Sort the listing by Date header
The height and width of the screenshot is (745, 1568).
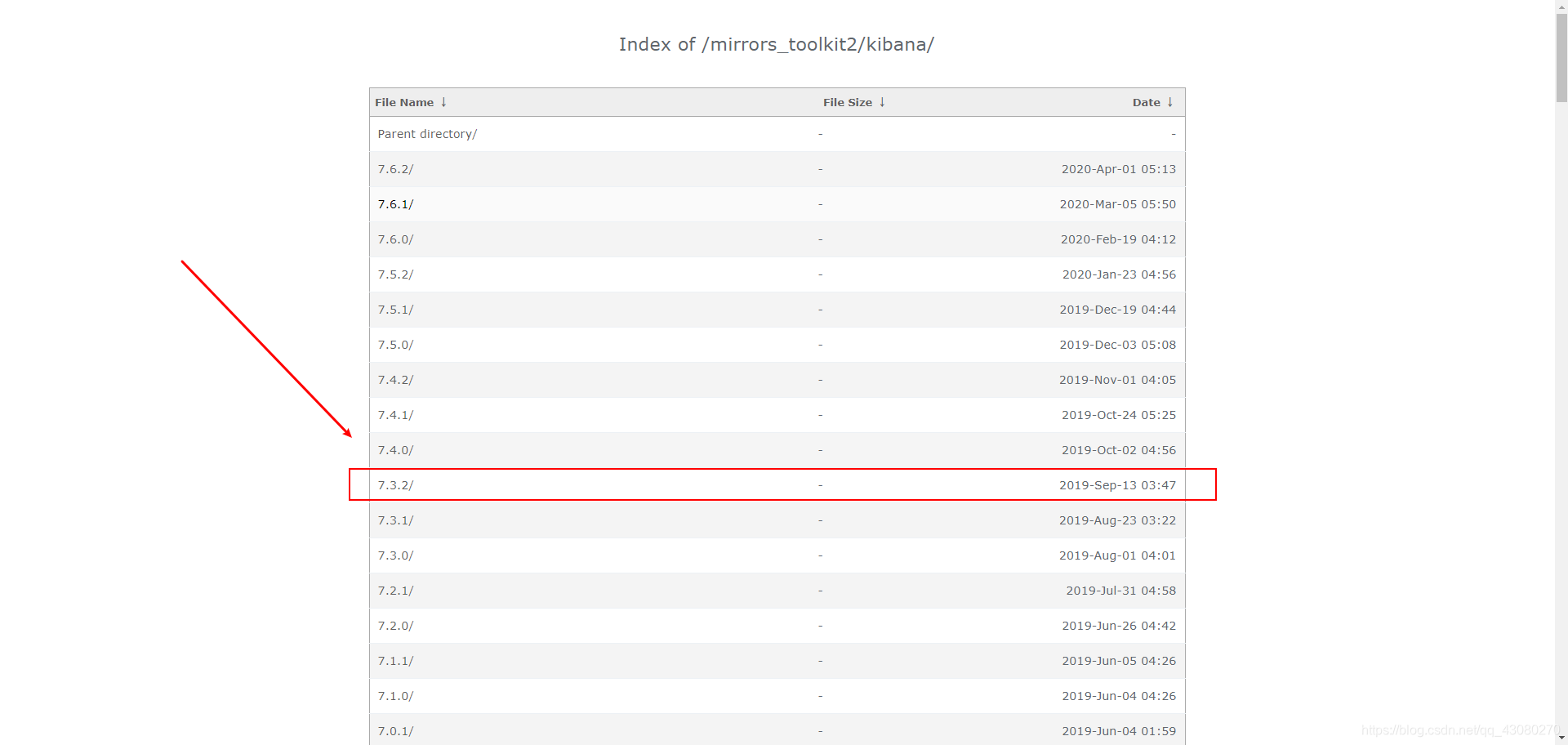tap(1147, 102)
